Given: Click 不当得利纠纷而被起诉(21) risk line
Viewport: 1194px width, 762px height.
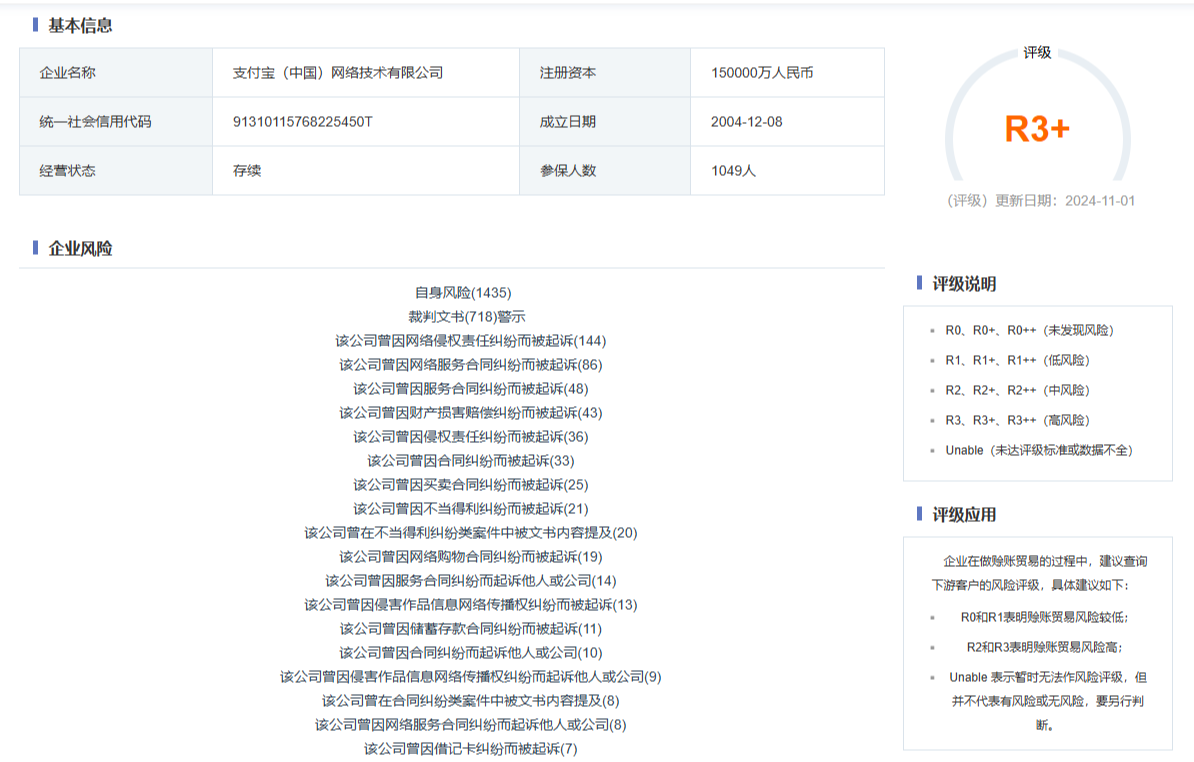Looking at the screenshot, I should tap(471, 509).
